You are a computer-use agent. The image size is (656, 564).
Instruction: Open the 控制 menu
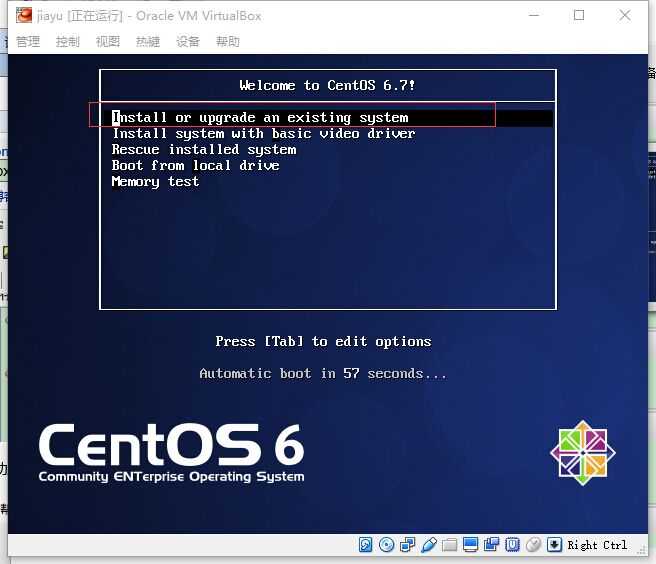(x=68, y=41)
